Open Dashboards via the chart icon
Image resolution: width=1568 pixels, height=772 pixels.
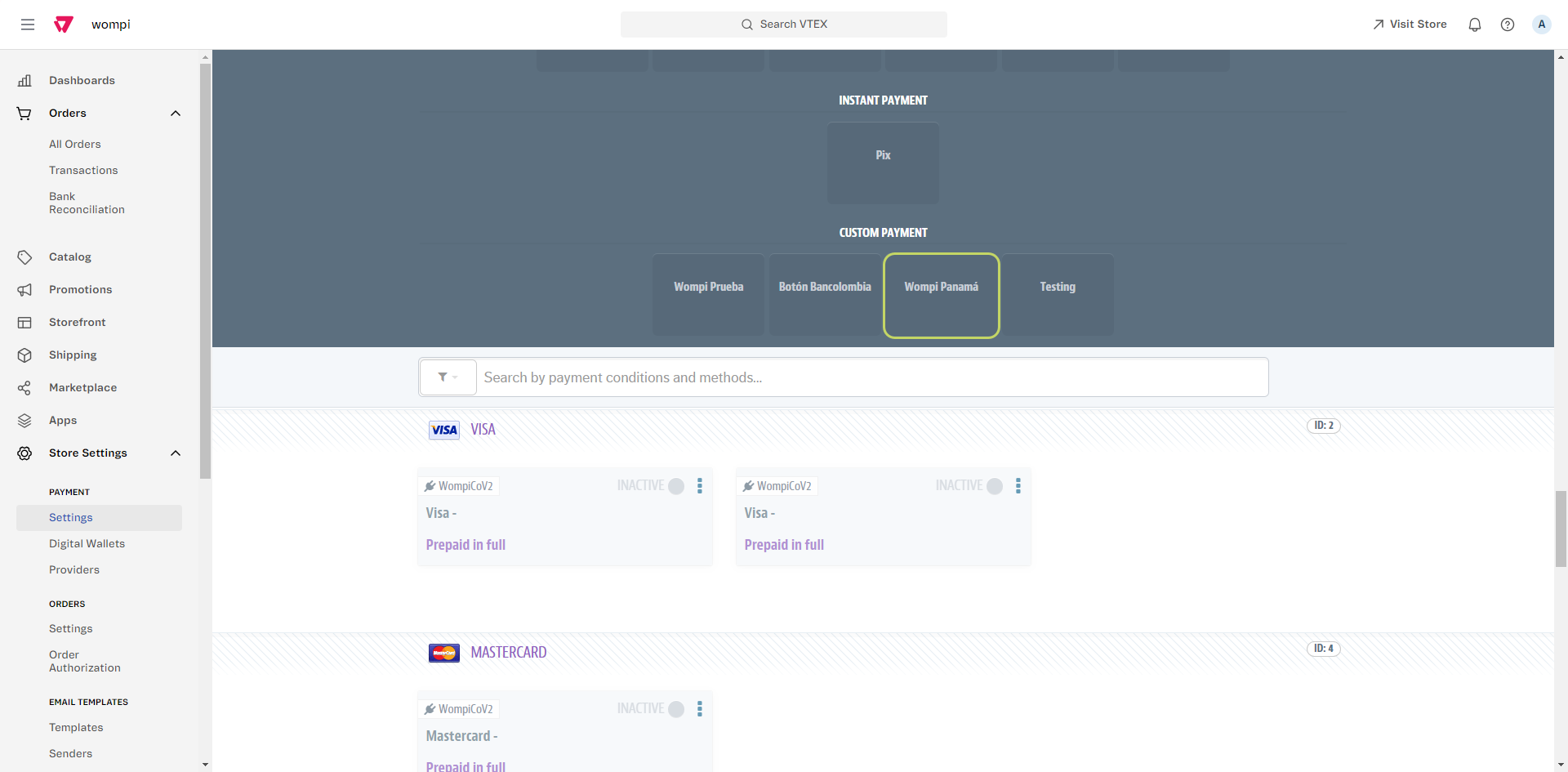point(25,80)
